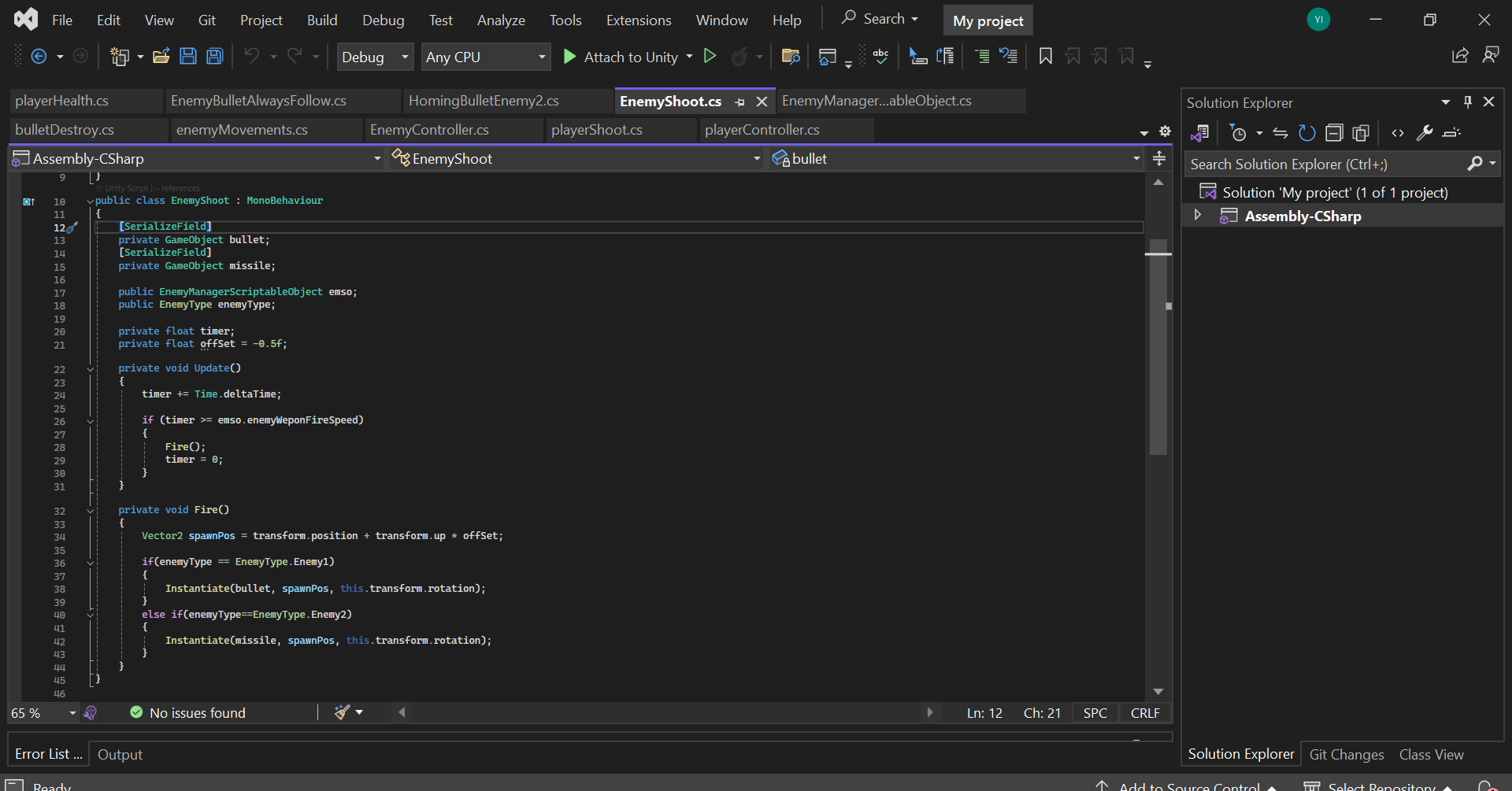Click Sync with Active Document icon

(x=1280, y=133)
